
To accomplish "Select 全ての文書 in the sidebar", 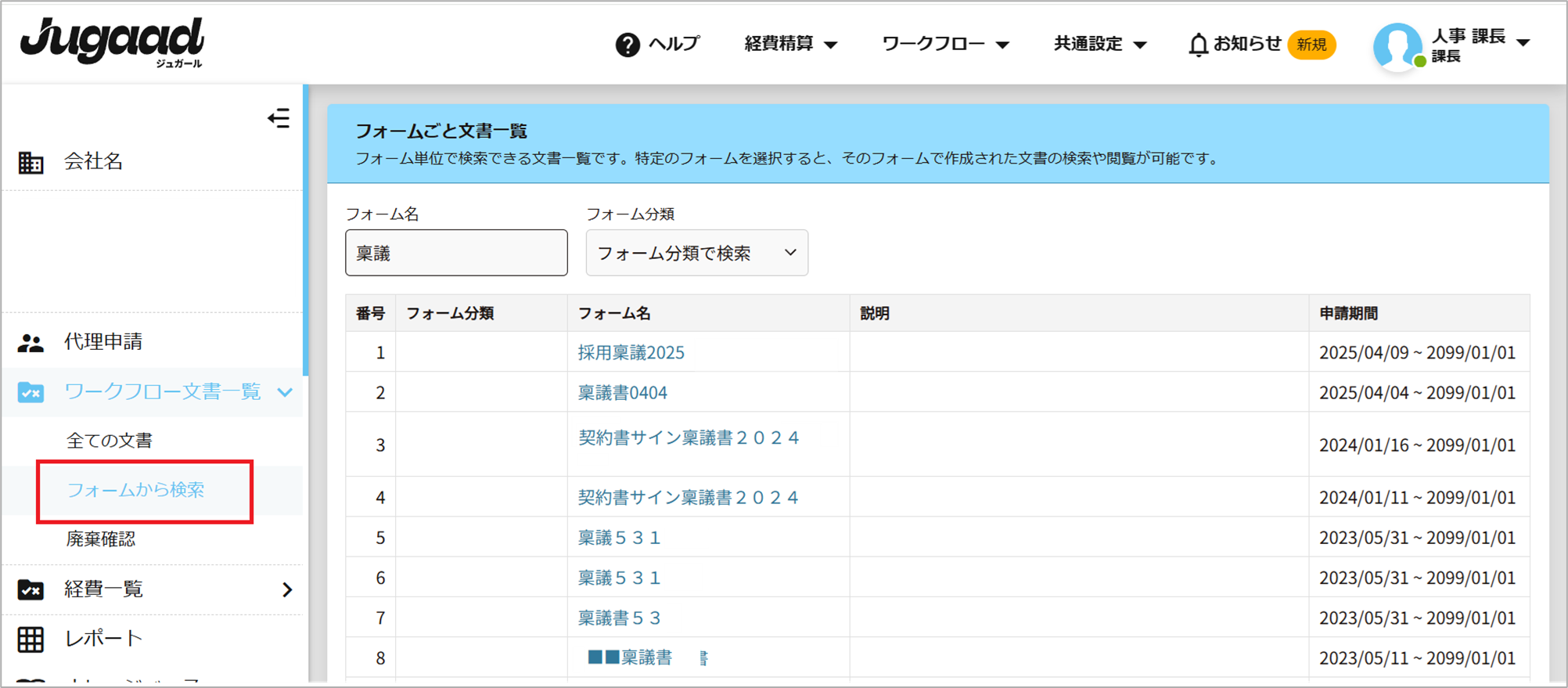I will 110,441.
